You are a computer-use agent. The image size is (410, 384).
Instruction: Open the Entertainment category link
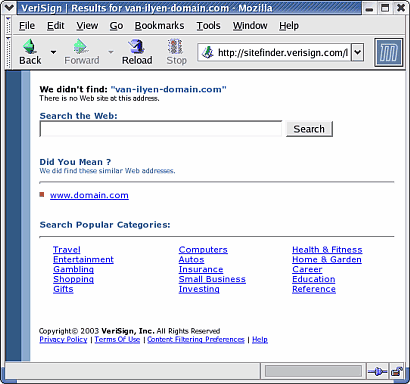[83, 259]
